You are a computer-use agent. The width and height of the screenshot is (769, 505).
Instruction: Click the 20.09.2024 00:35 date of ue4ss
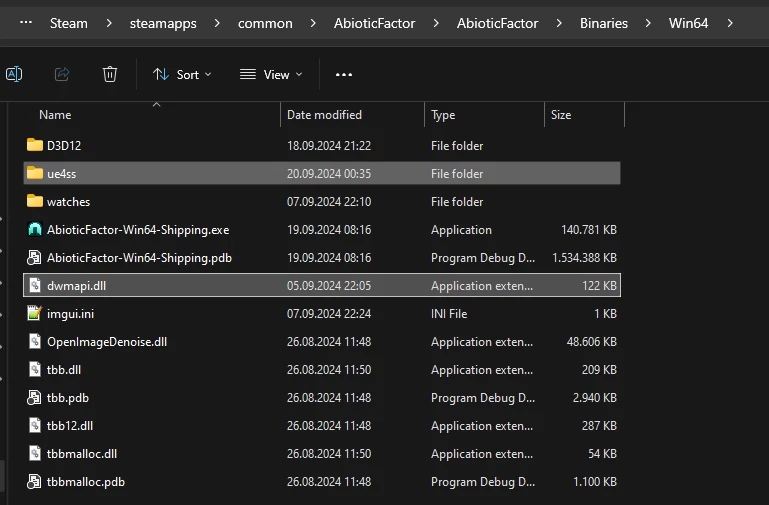(x=329, y=174)
